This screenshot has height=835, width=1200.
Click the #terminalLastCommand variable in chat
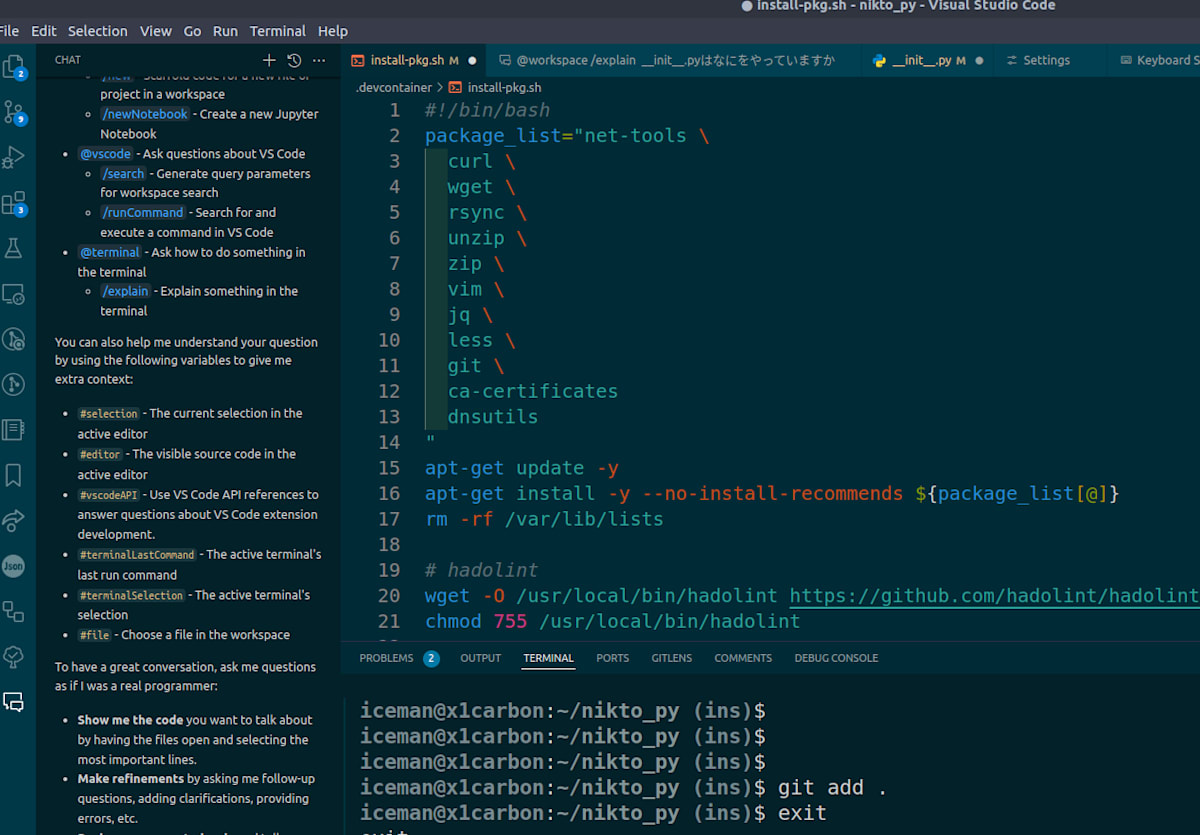click(137, 555)
